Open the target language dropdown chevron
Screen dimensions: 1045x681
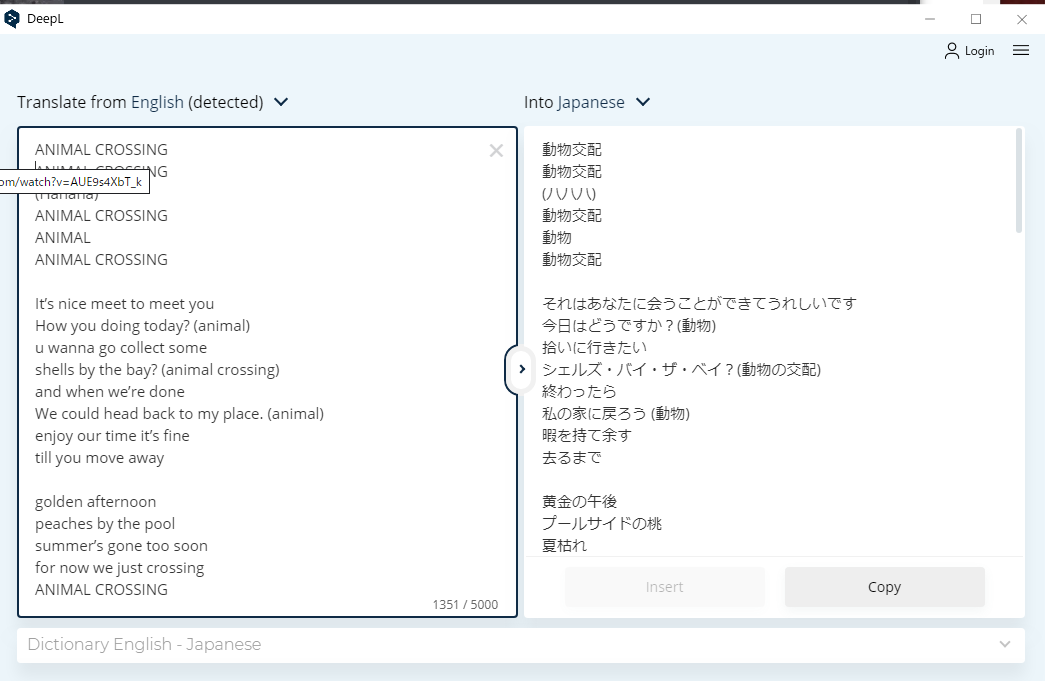click(x=642, y=102)
